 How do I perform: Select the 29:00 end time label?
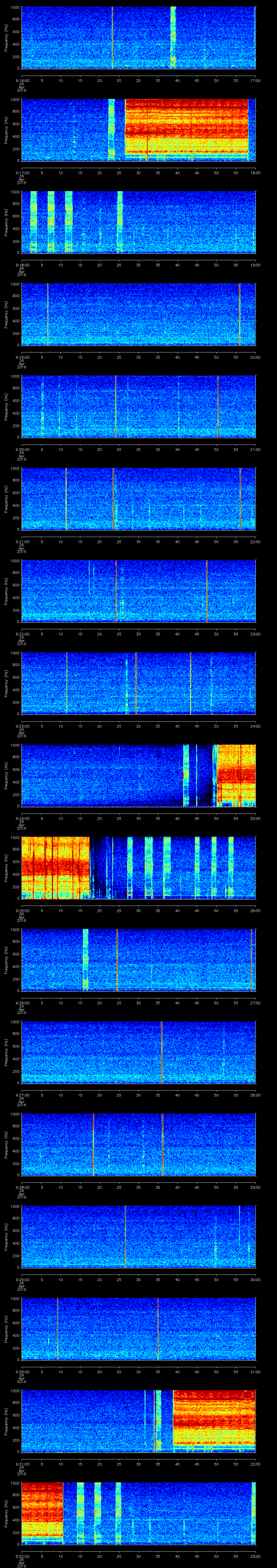[256, 1187]
